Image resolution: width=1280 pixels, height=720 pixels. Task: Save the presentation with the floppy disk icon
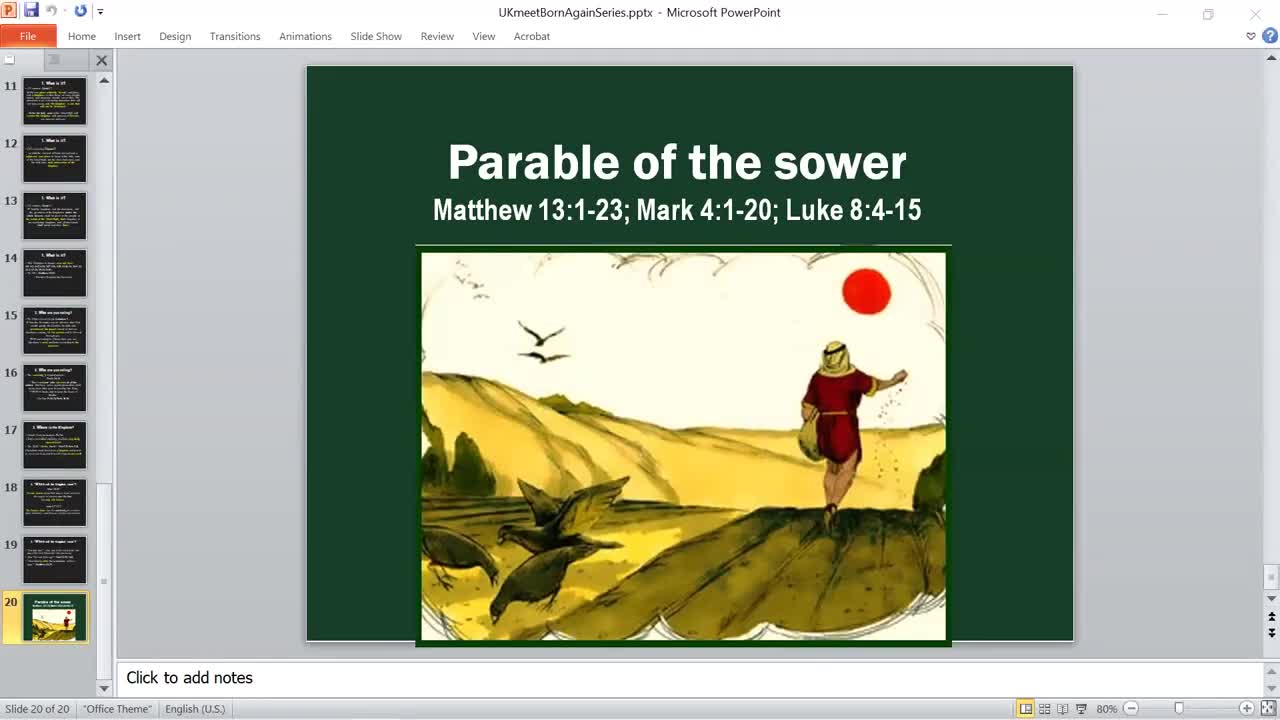[31, 11]
